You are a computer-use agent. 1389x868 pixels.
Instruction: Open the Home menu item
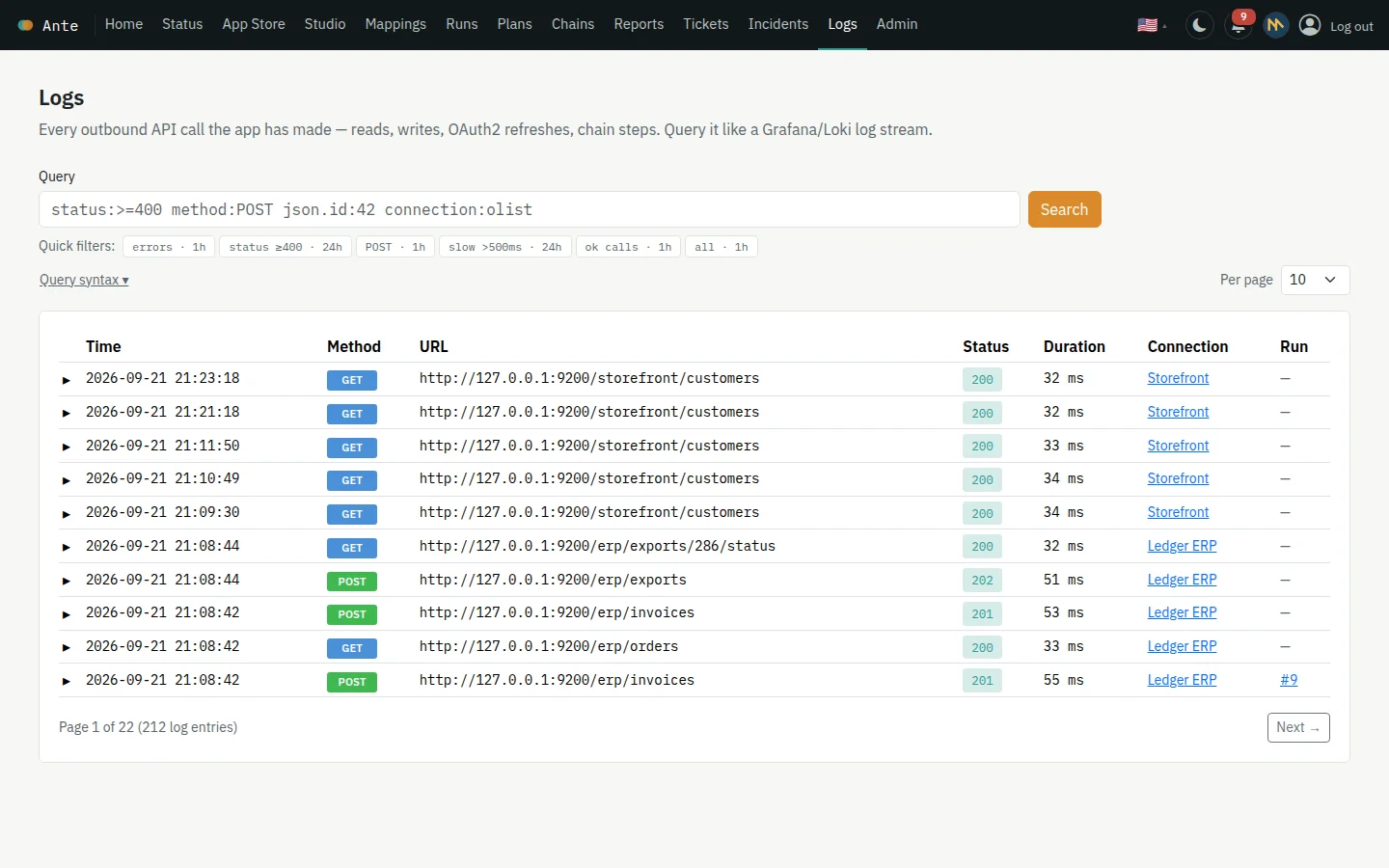click(x=123, y=24)
